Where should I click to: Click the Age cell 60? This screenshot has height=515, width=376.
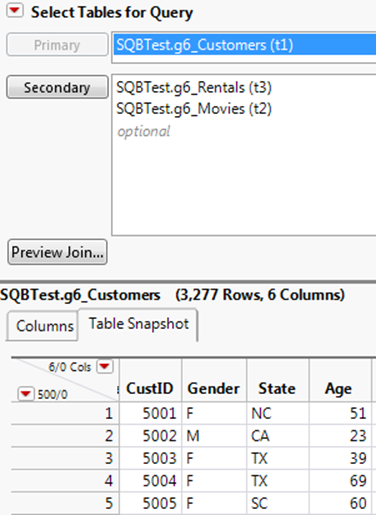tap(340, 503)
